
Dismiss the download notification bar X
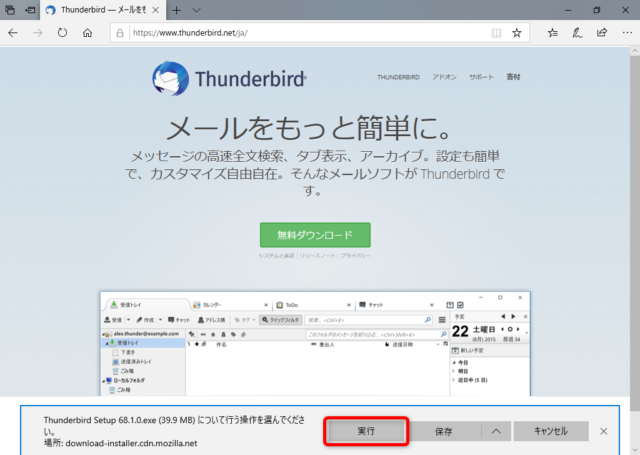coord(604,431)
